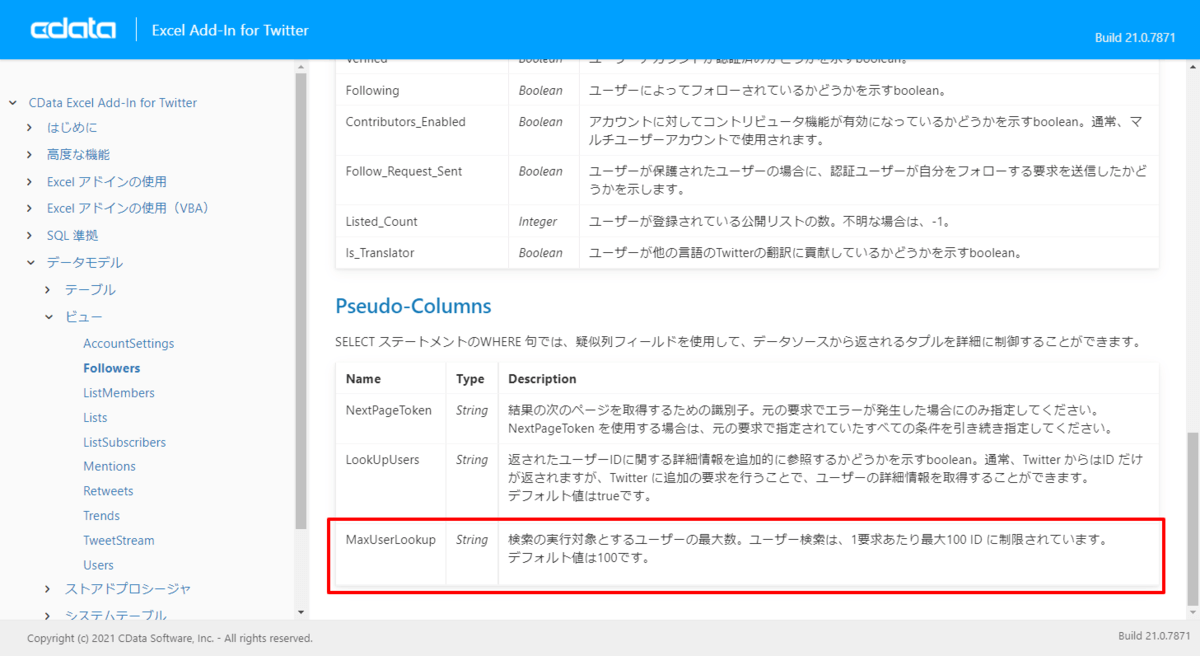Open the Lists view page
This screenshot has height=656, width=1200.
coord(95,418)
